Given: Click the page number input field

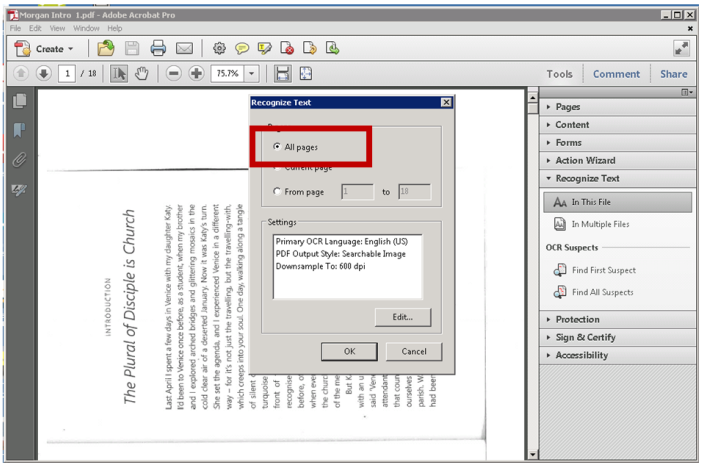Looking at the screenshot, I should 68,74.
